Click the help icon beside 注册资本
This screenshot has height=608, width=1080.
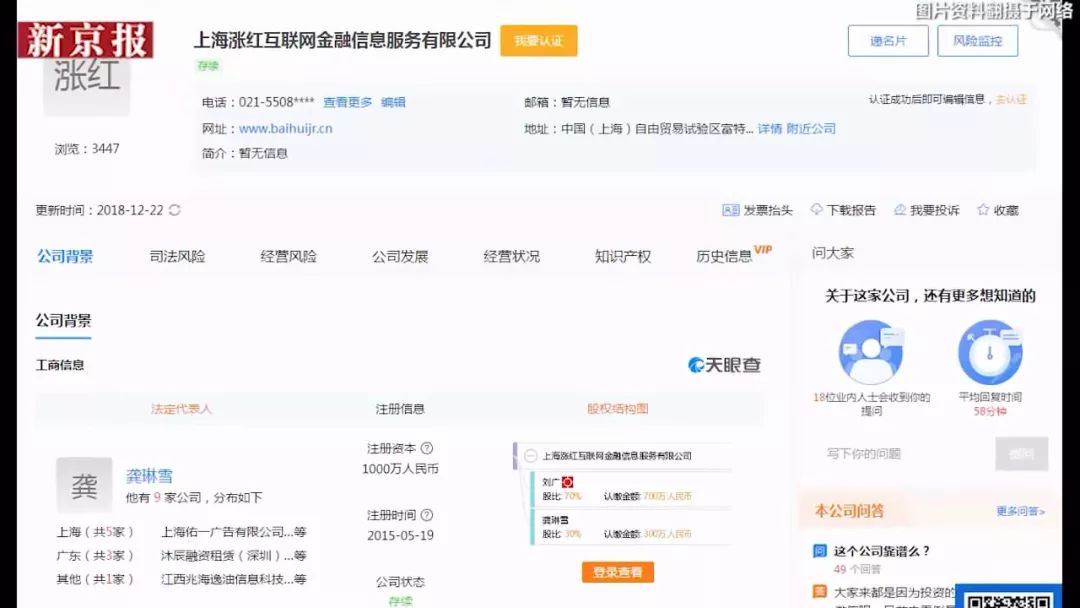(427, 448)
